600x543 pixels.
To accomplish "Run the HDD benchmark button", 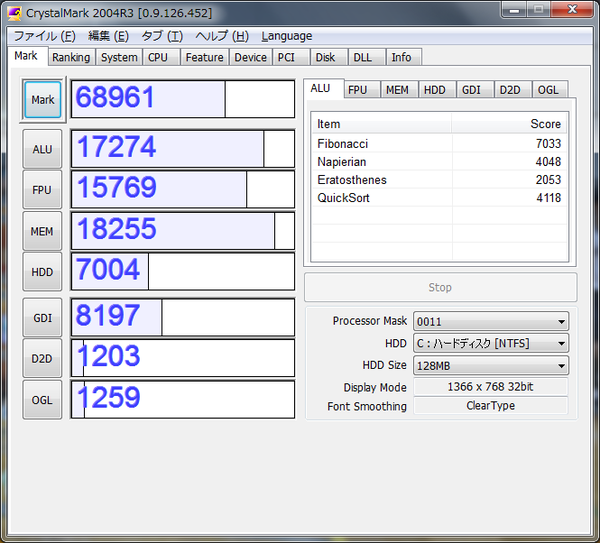I will 42,272.
